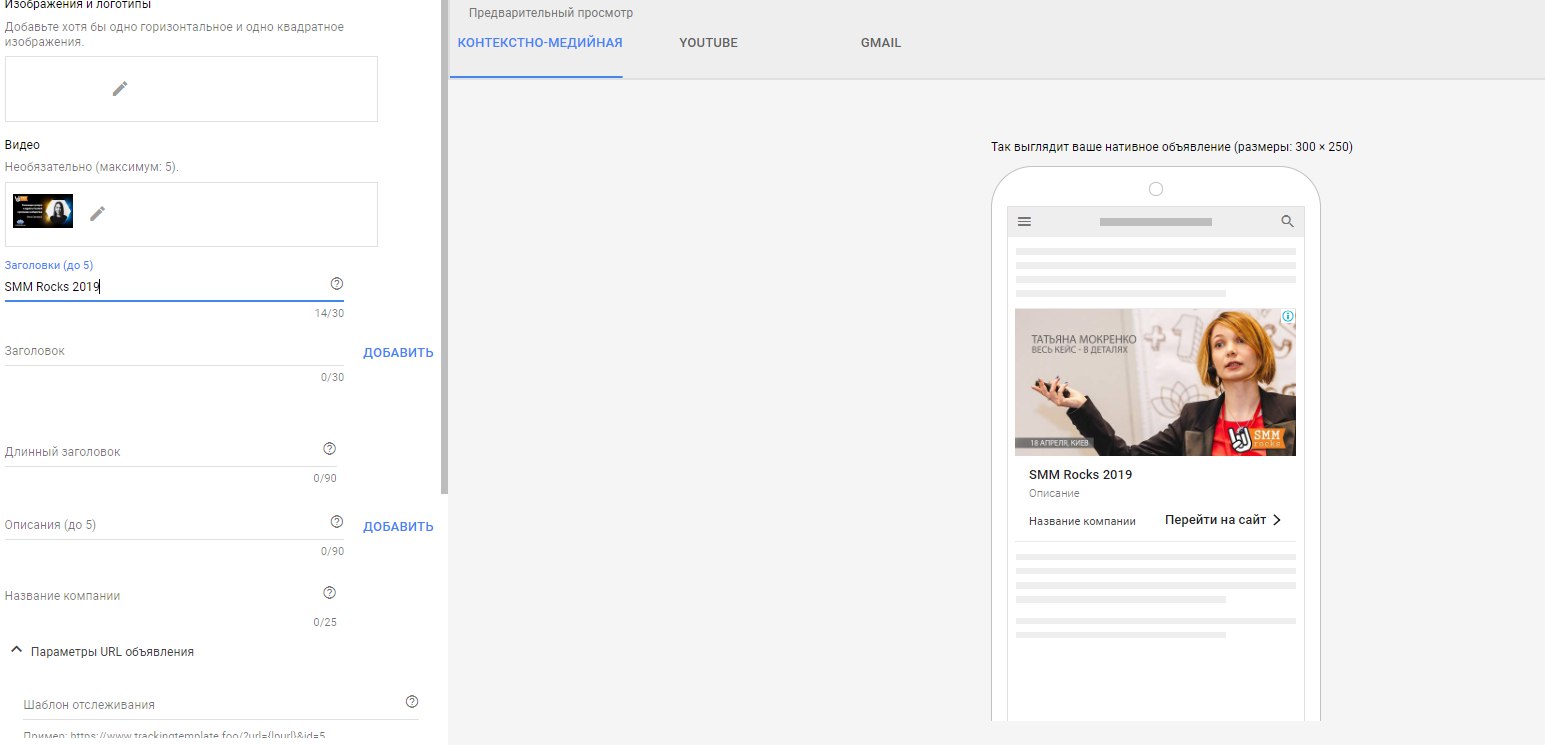Focus the empty Заголовок input field
Image resolution: width=1545 pixels, height=745 pixels.
click(174, 352)
